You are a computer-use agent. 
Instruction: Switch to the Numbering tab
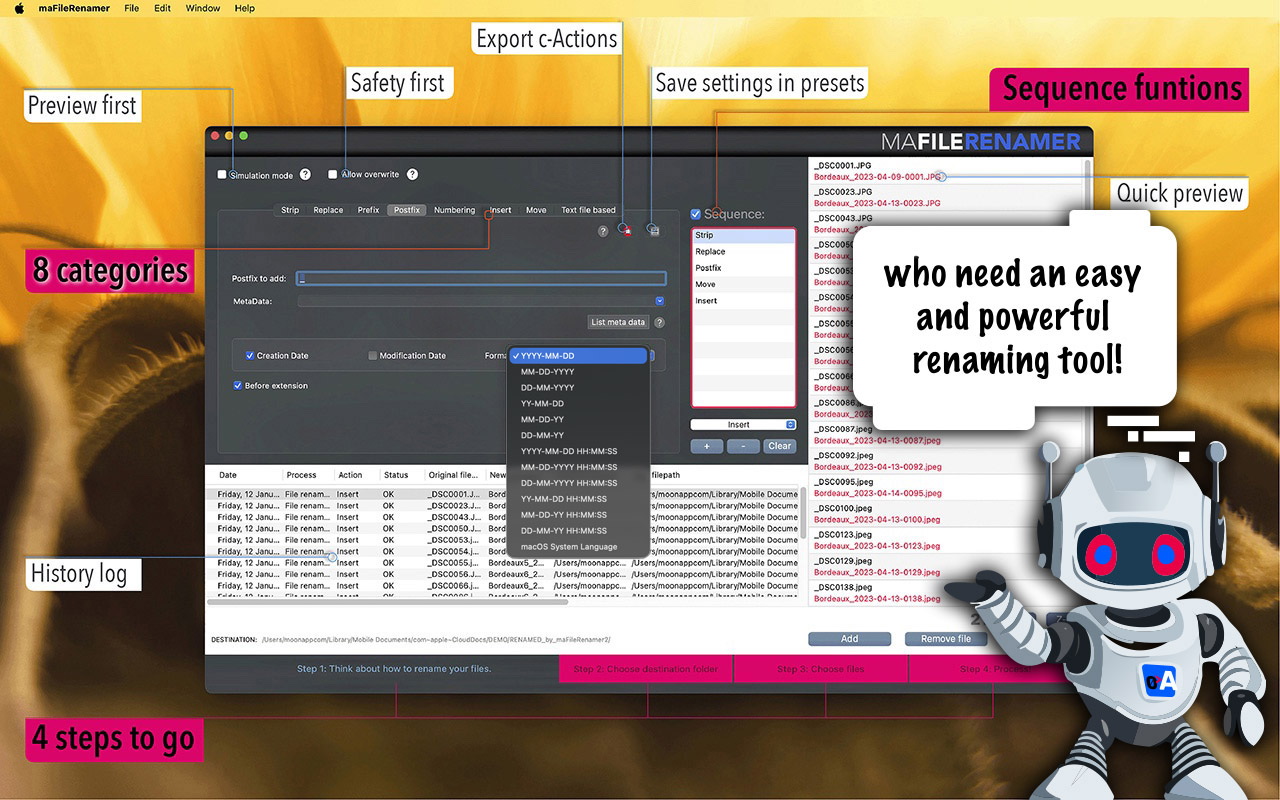coord(454,210)
